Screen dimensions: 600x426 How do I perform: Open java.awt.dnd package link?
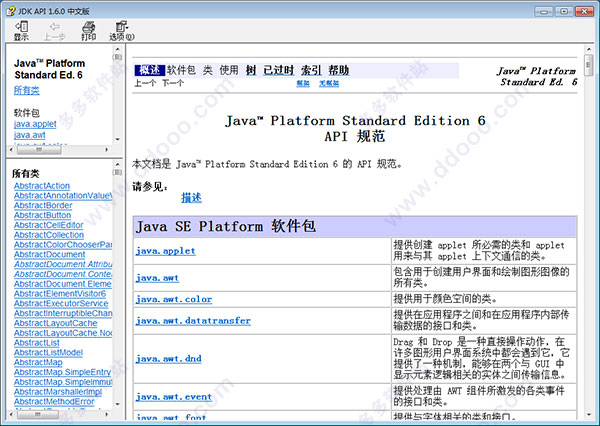168,359
